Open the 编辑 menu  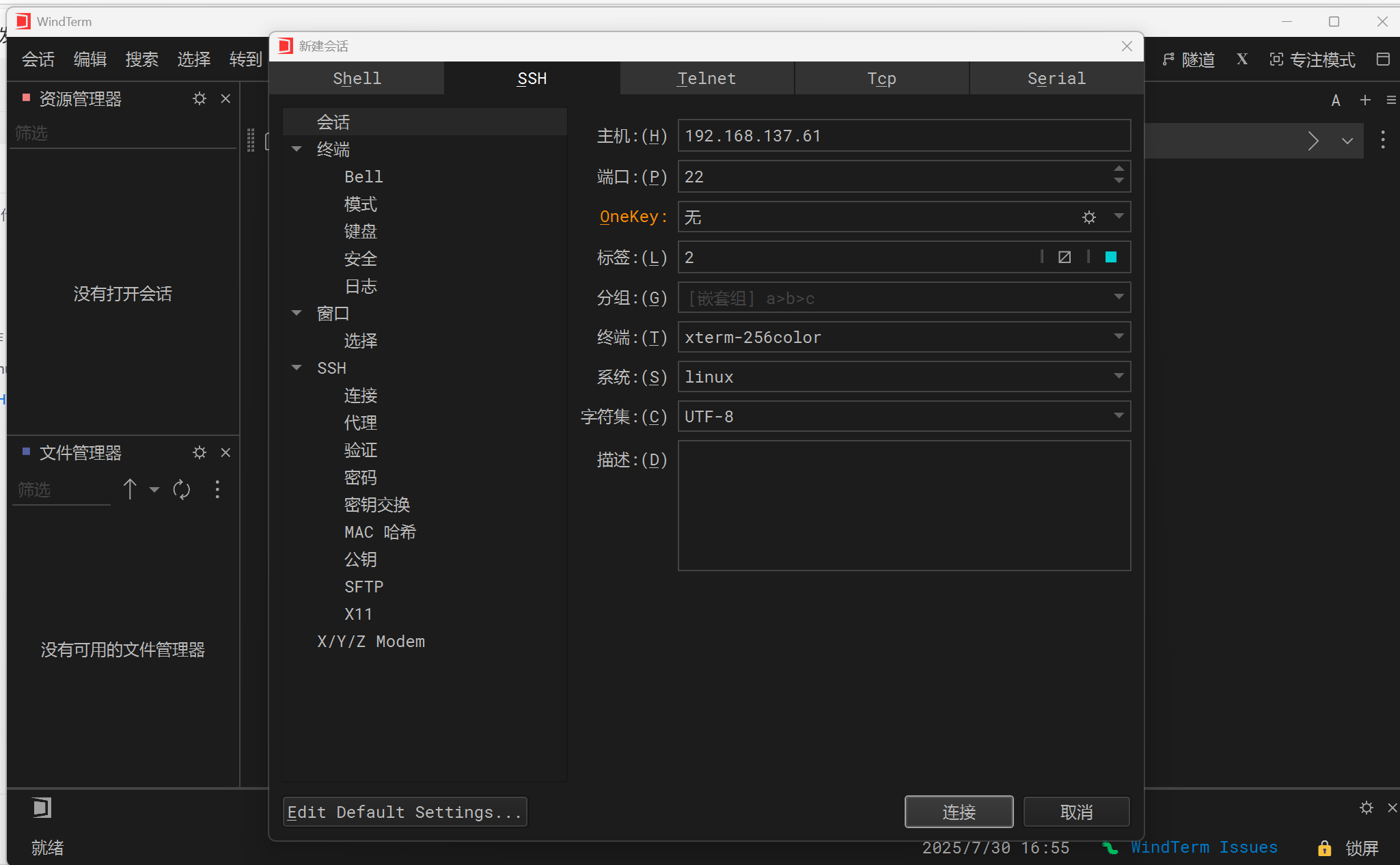coord(90,59)
